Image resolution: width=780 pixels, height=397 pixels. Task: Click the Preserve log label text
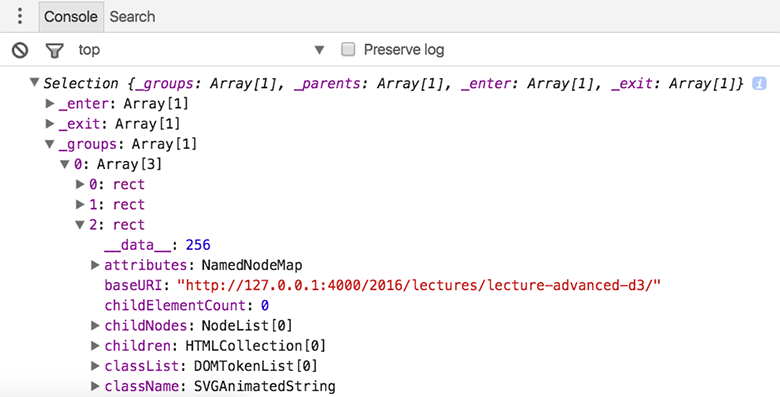pos(404,50)
